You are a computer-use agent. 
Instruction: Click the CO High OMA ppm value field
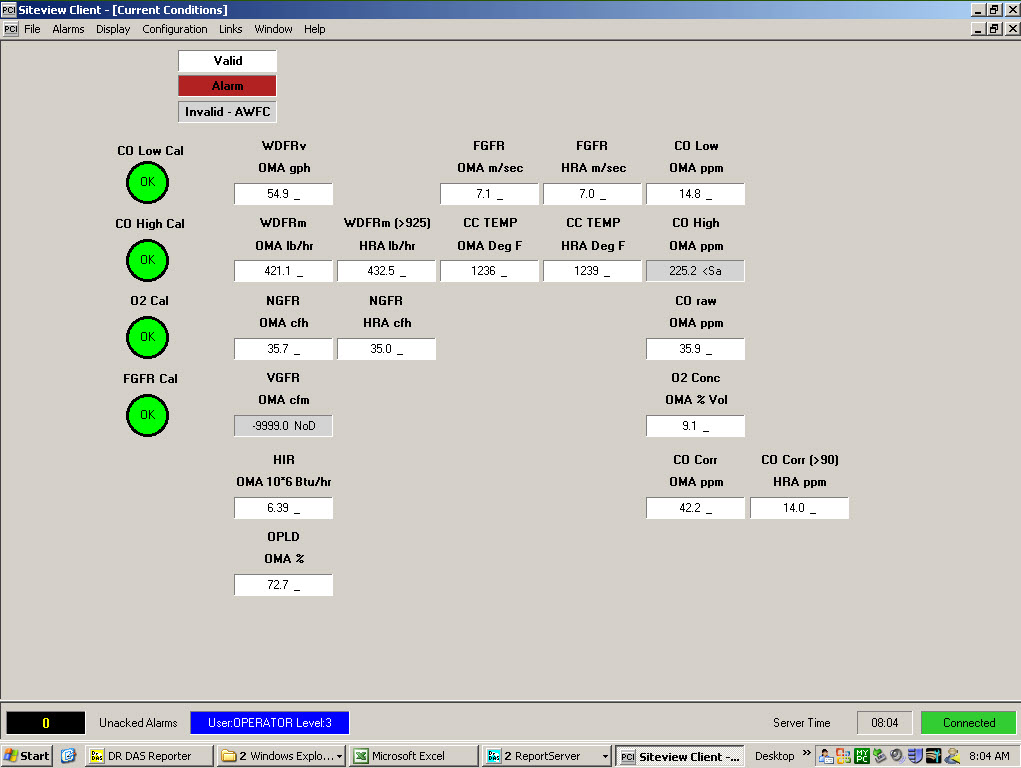tap(695, 271)
